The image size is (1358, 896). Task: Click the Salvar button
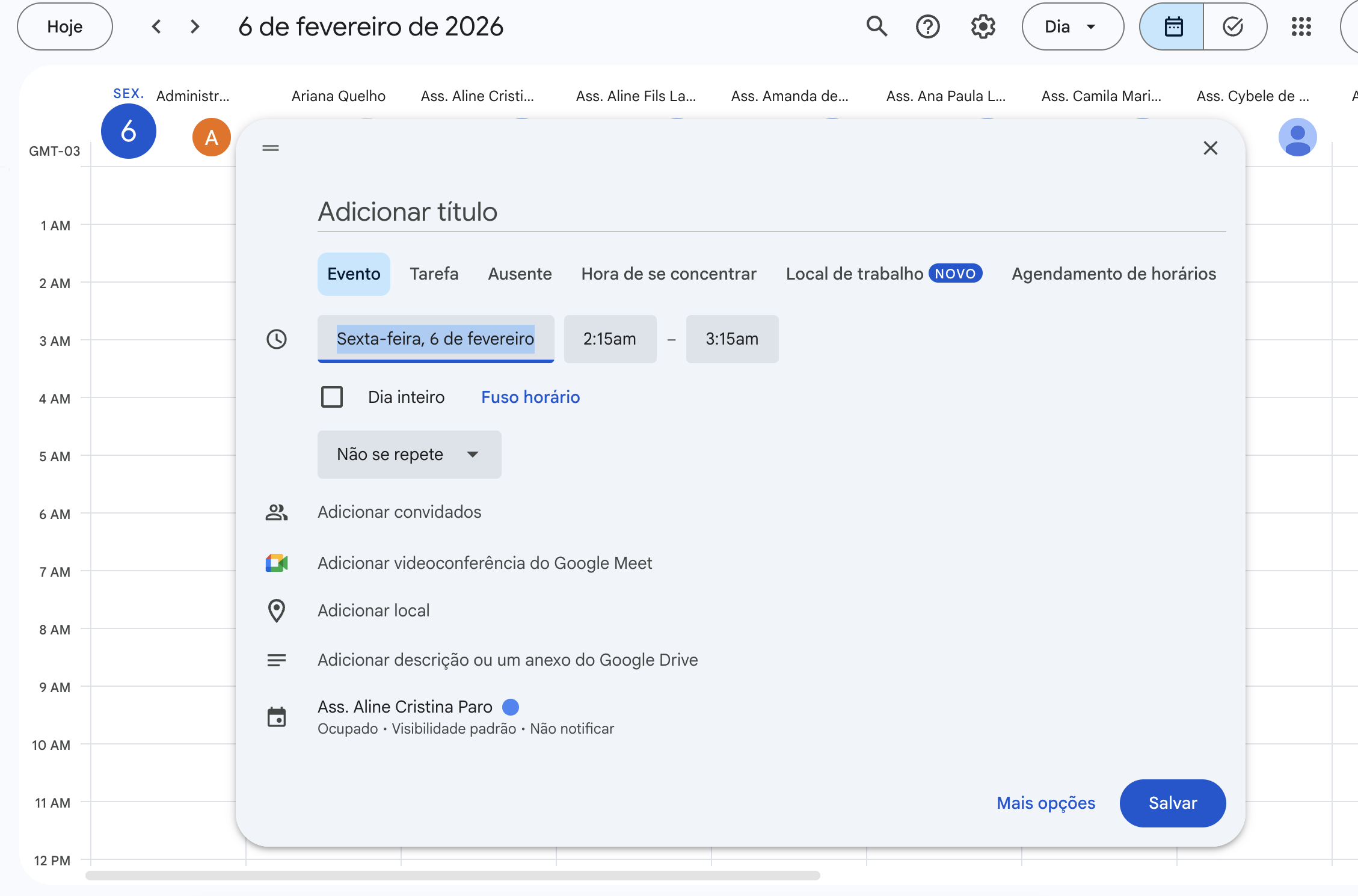pos(1172,803)
